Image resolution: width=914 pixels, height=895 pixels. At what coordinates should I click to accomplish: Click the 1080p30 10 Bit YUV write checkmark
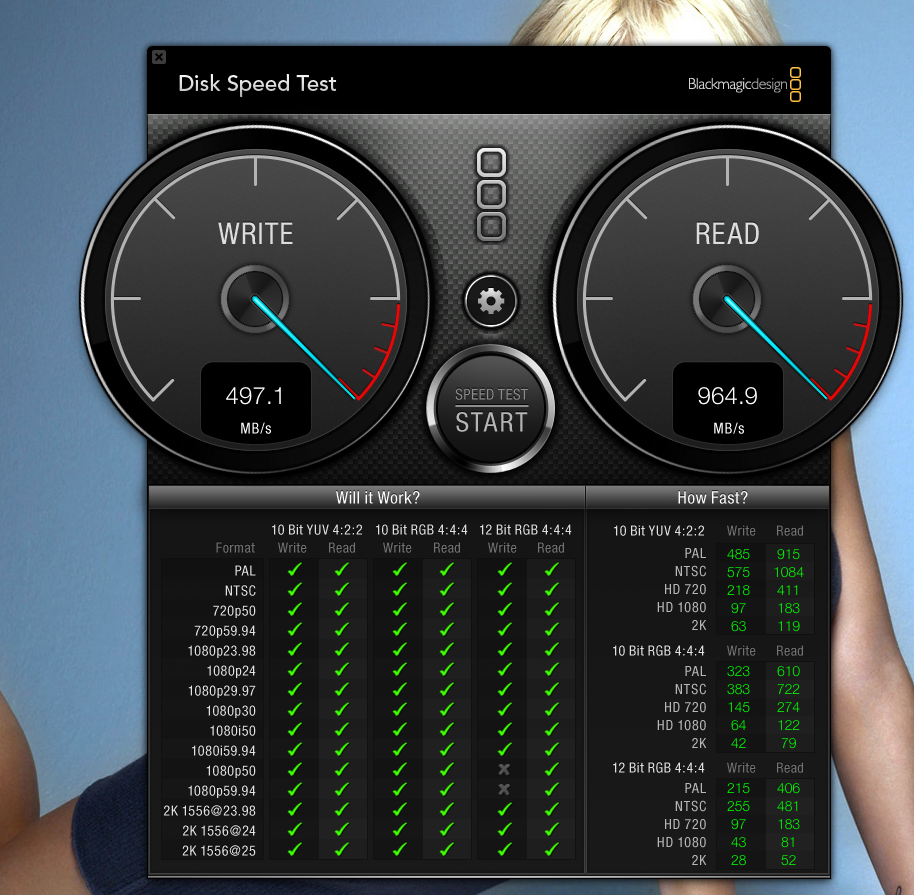coord(294,710)
